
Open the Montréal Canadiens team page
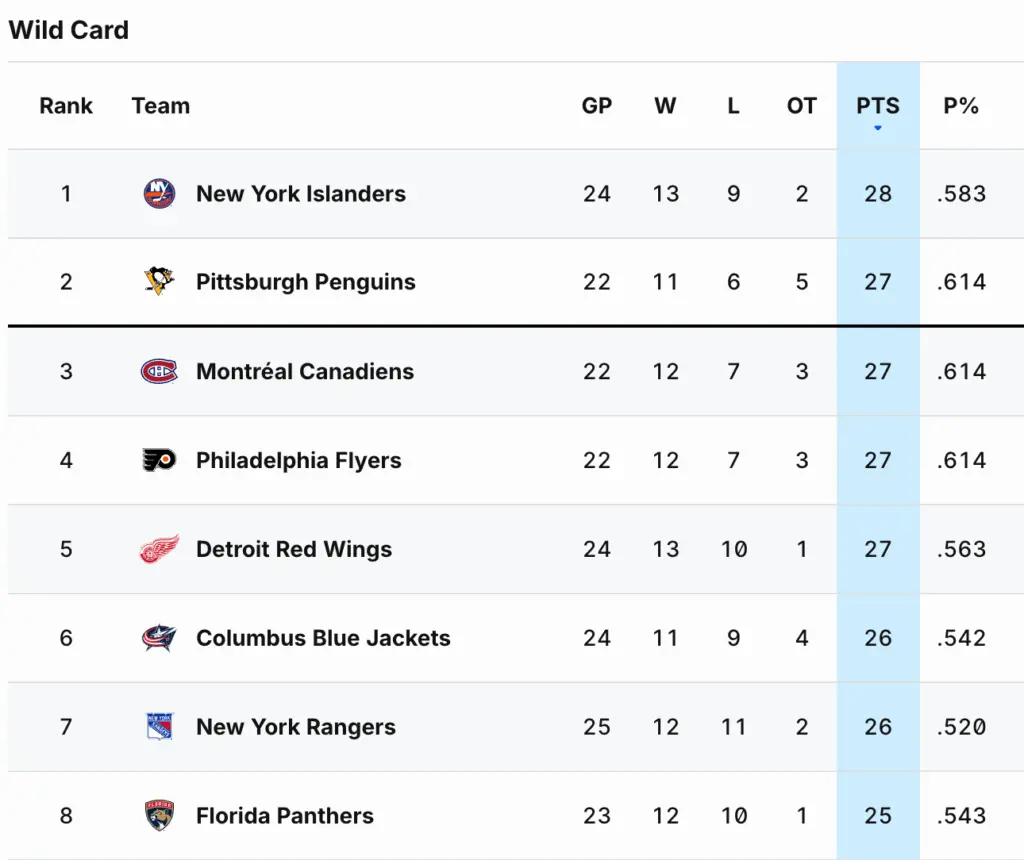coord(305,372)
